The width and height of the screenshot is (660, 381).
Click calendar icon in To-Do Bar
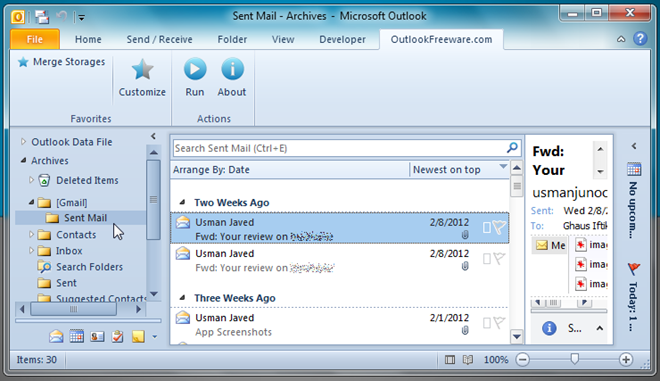click(634, 169)
